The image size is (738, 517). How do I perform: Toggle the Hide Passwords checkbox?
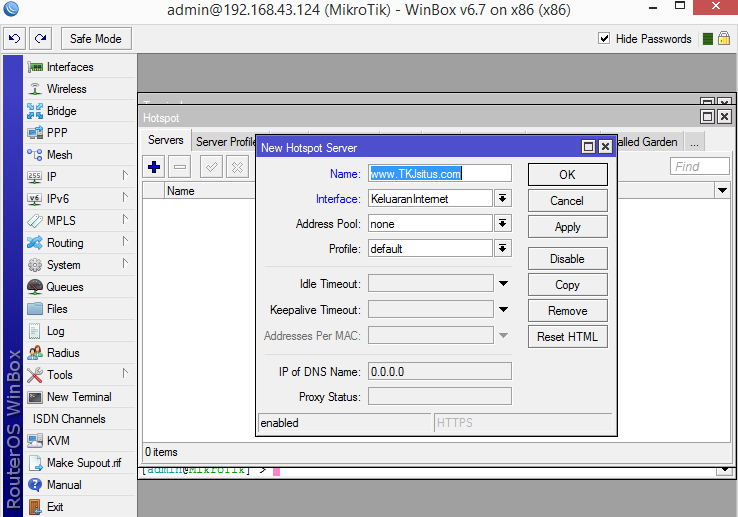point(604,38)
